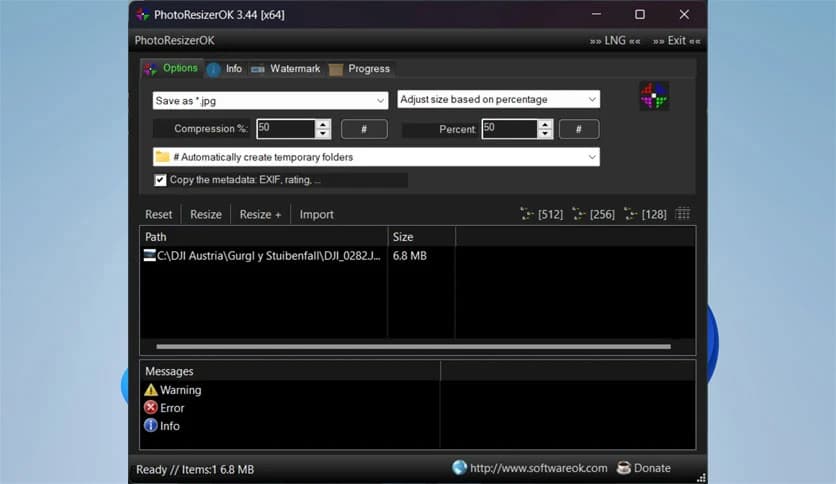
Task: Open the softwareok.com website link
Action: [x=530, y=468]
